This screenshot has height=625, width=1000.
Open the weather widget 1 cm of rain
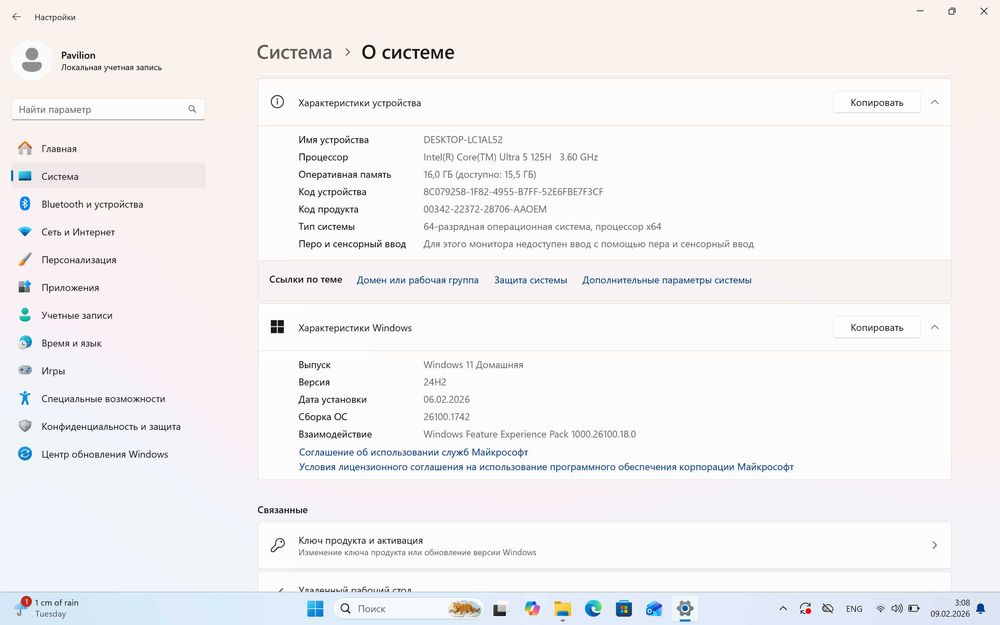click(48, 608)
